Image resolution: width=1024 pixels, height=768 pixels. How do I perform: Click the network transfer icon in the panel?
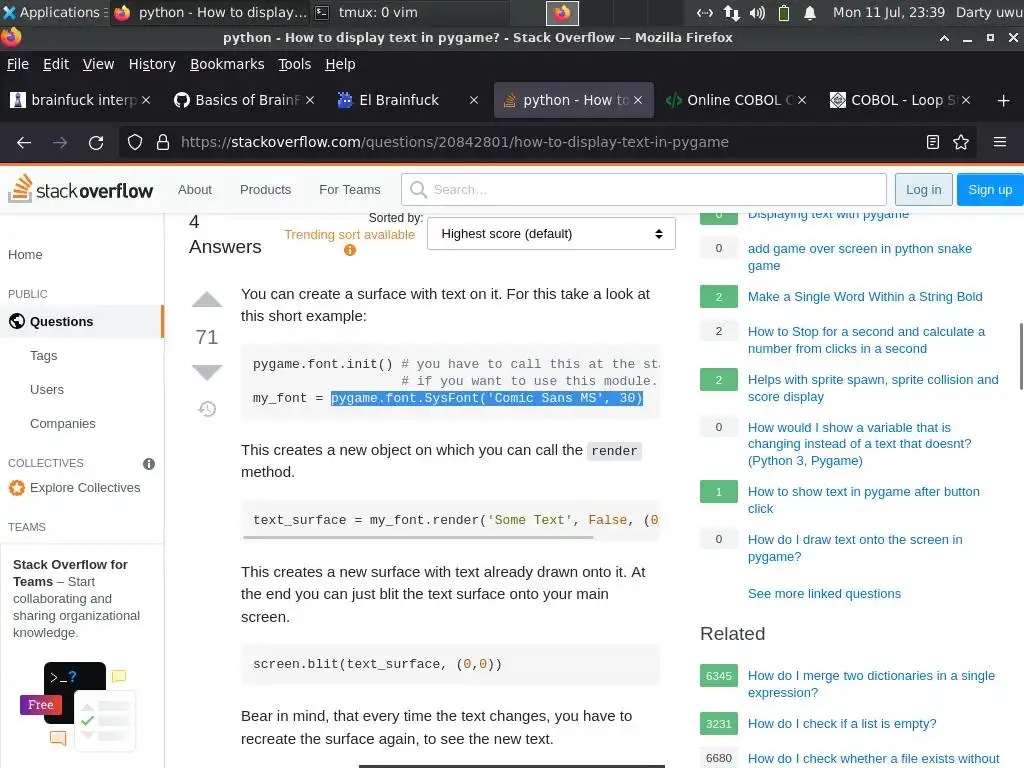coord(731,12)
